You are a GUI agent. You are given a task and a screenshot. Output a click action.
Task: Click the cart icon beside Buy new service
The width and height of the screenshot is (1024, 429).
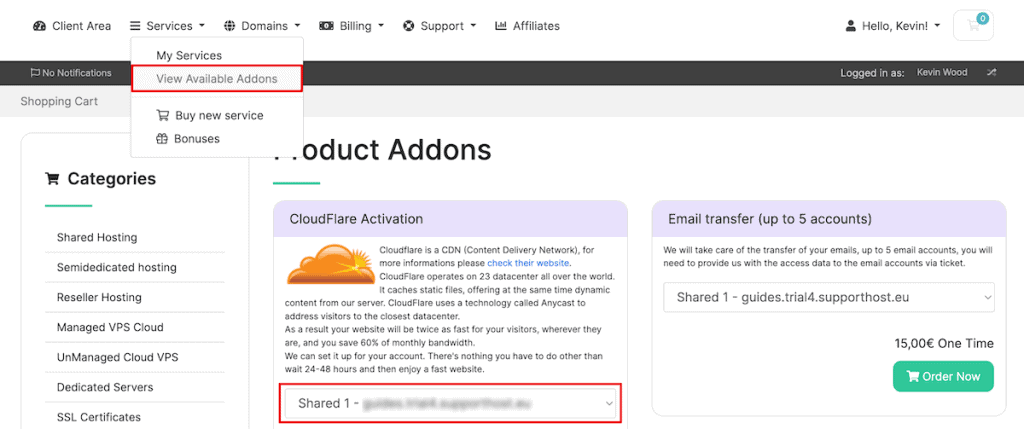point(163,116)
